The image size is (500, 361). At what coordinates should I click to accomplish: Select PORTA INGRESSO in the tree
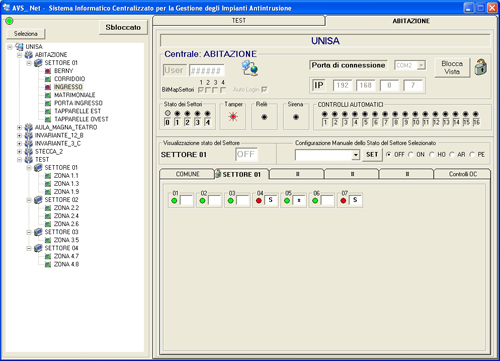78,103
